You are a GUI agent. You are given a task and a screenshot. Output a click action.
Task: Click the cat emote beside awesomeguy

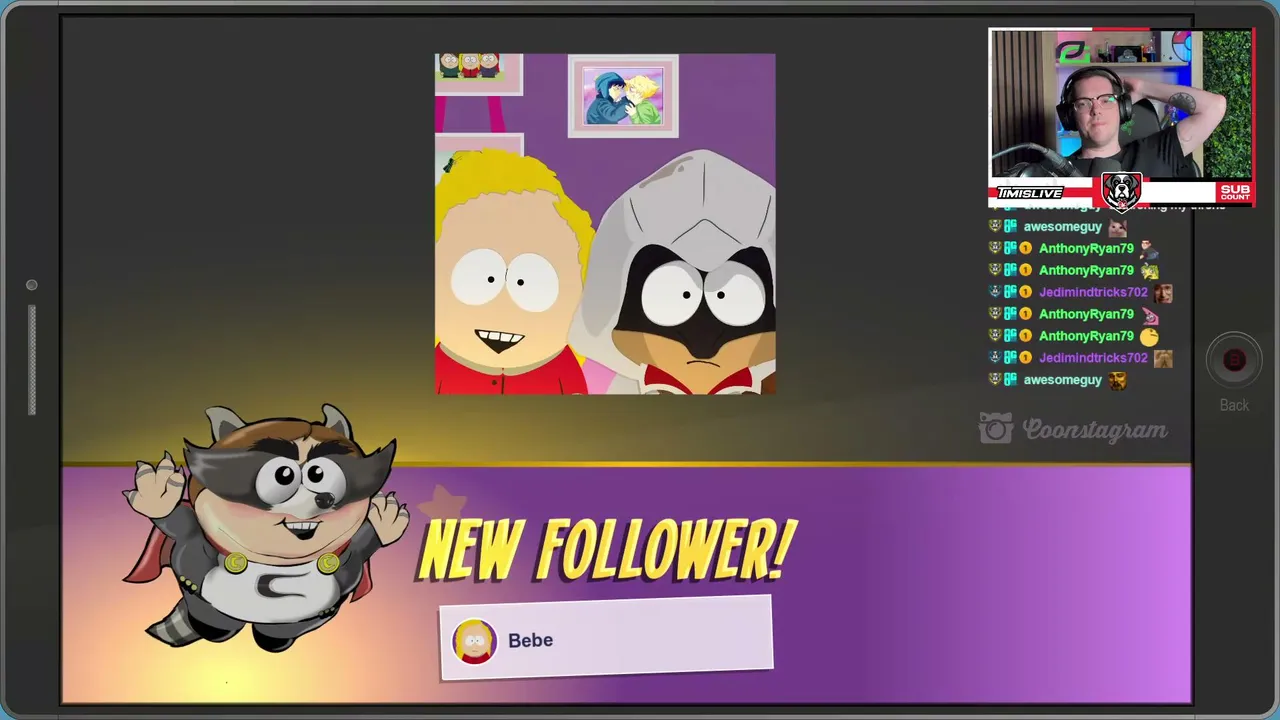click(1117, 227)
